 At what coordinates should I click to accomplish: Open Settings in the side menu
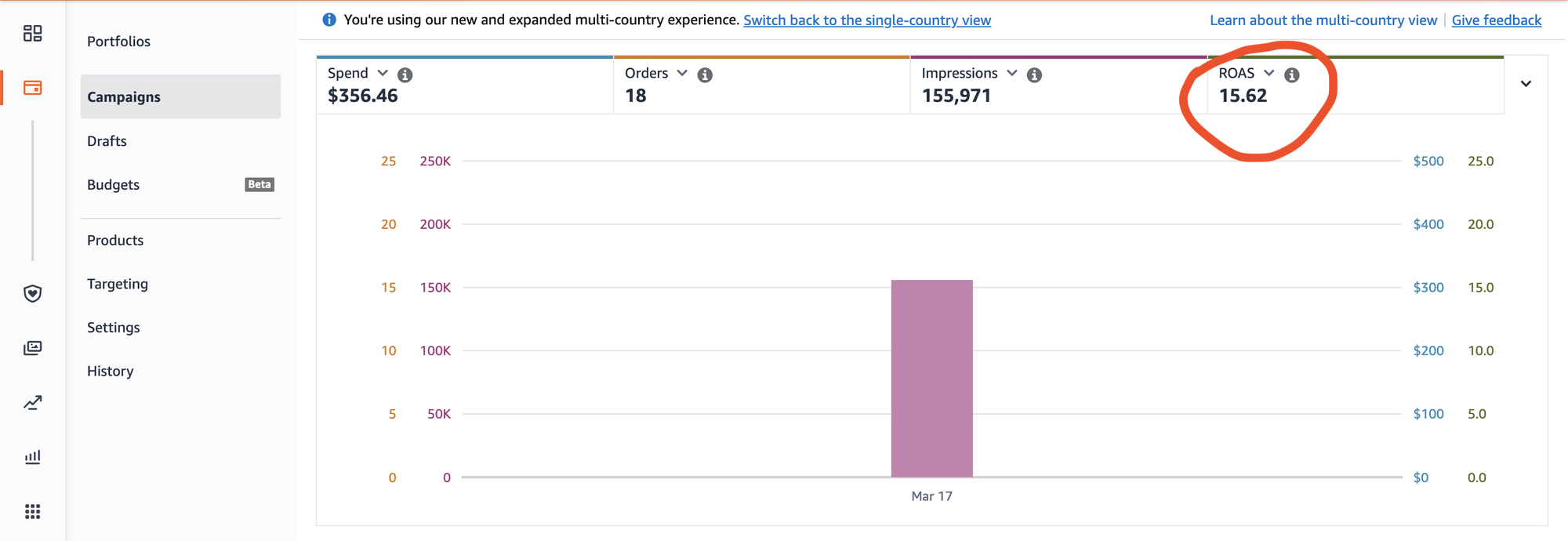[x=114, y=328]
